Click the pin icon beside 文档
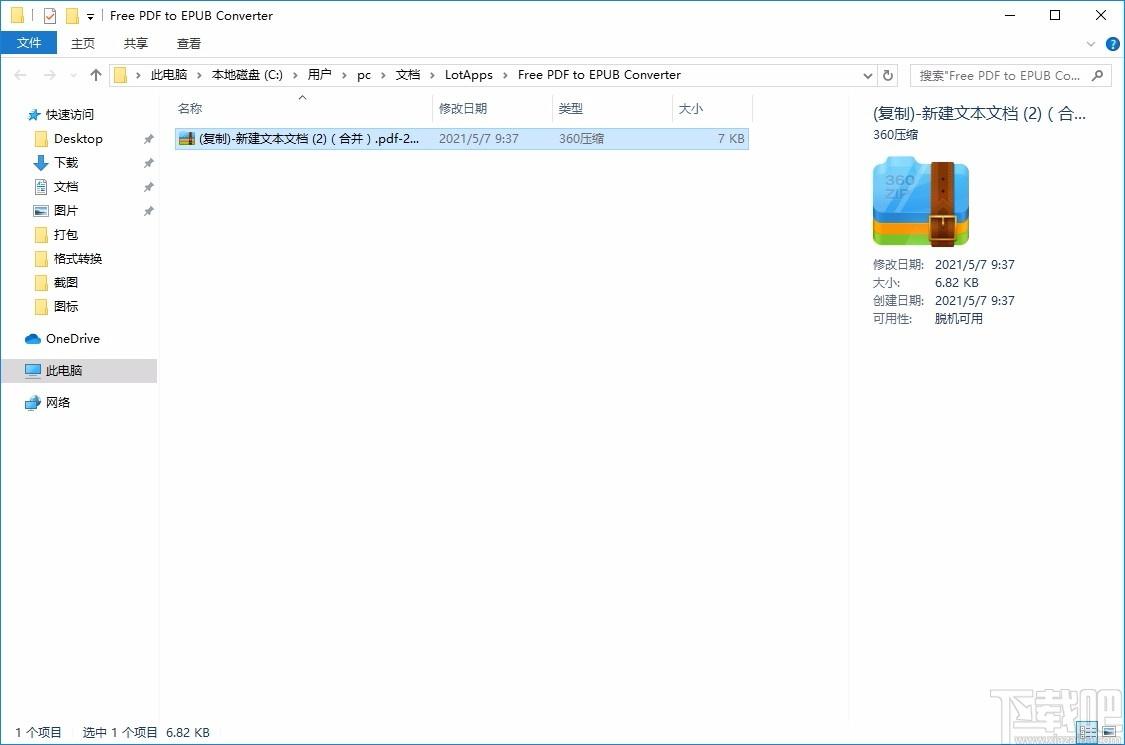1125x745 pixels. tap(149, 187)
